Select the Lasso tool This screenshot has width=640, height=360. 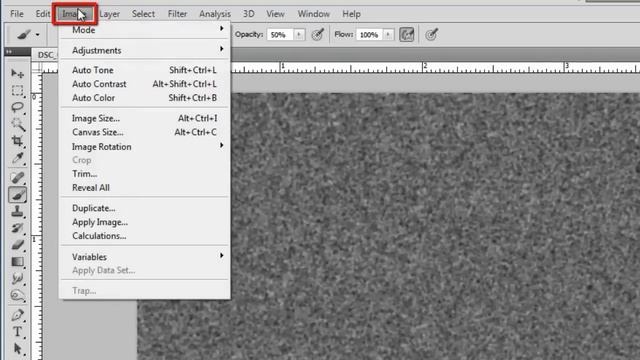17,107
